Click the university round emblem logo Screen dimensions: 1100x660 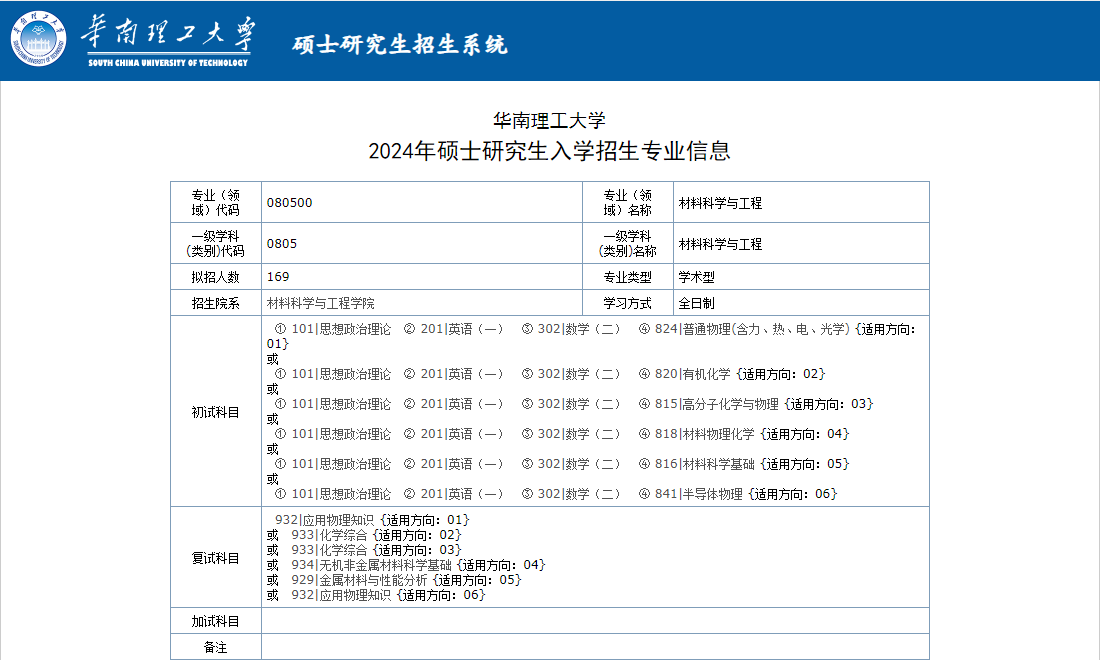[39, 39]
